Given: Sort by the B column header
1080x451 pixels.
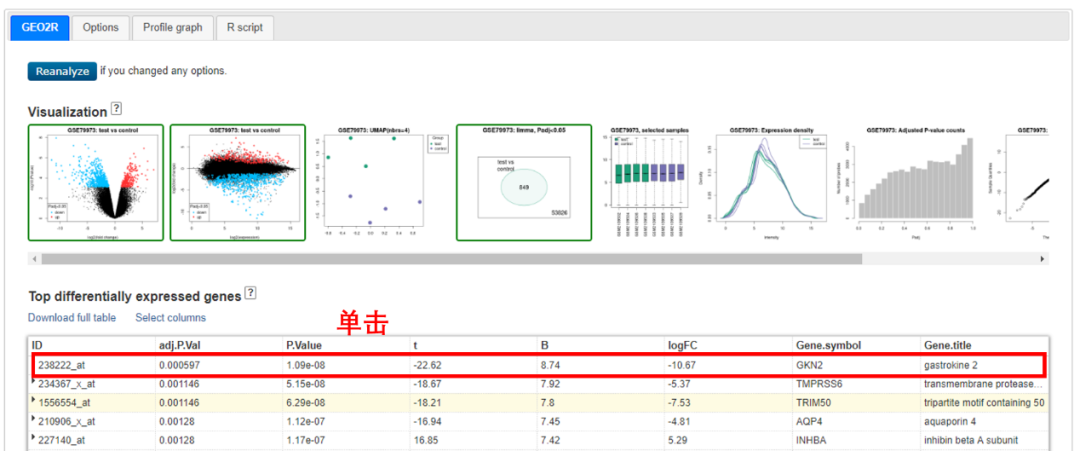Looking at the screenshot, I should 601,344.
